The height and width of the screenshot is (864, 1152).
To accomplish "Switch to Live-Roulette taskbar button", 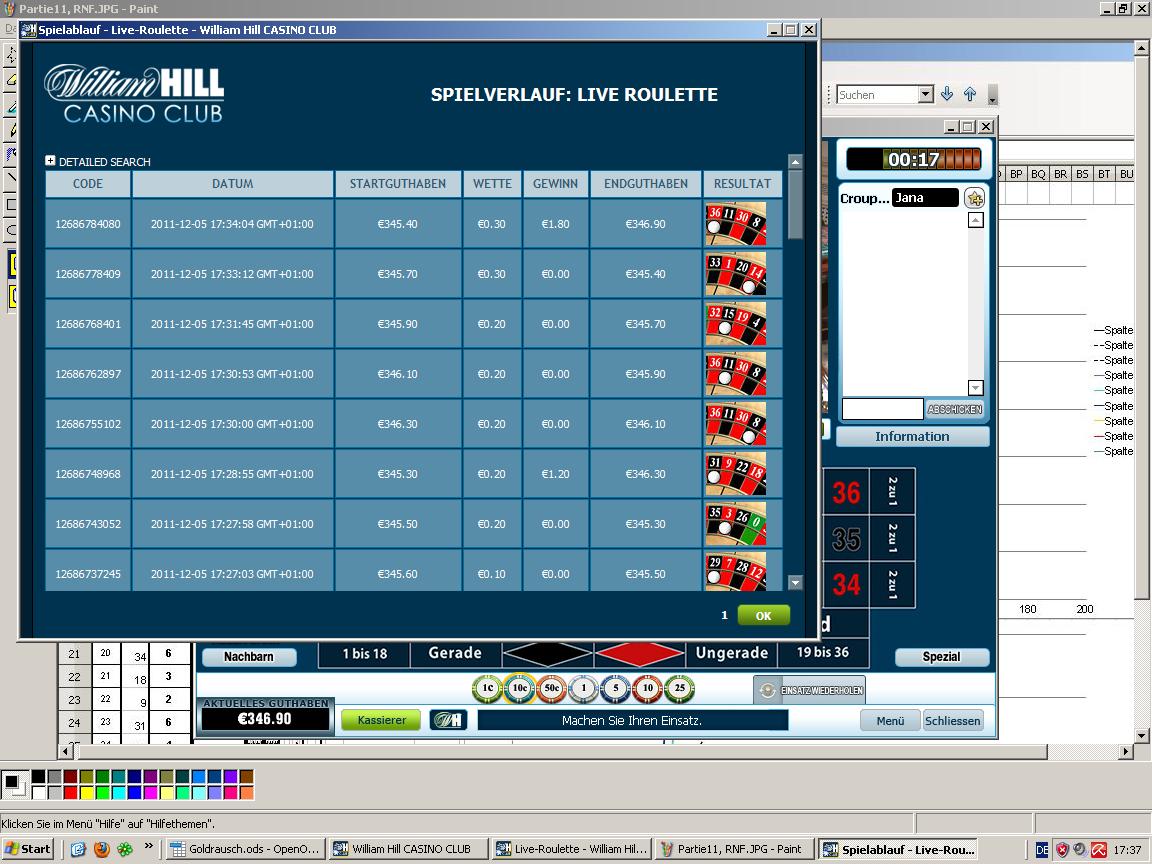I will point(572,849).
